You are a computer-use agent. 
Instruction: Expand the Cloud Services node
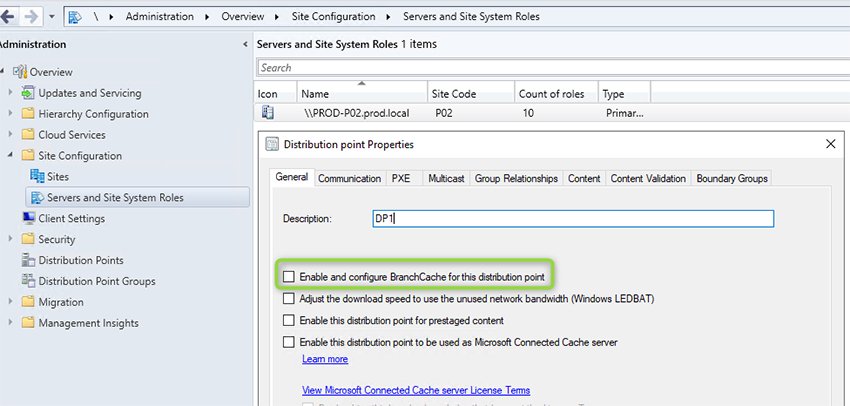click(x=10, y=134)
